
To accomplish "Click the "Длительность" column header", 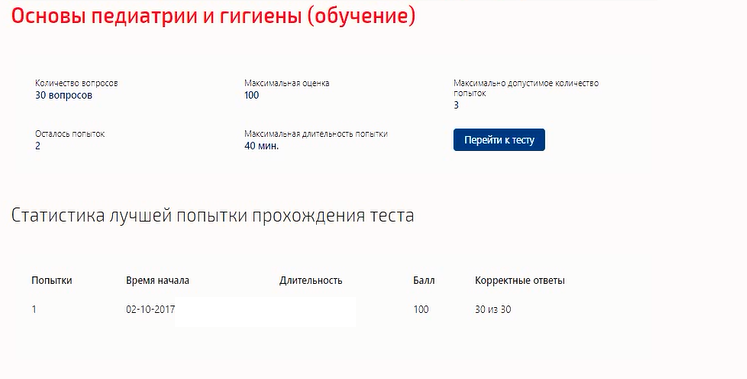I will [311, 280].
